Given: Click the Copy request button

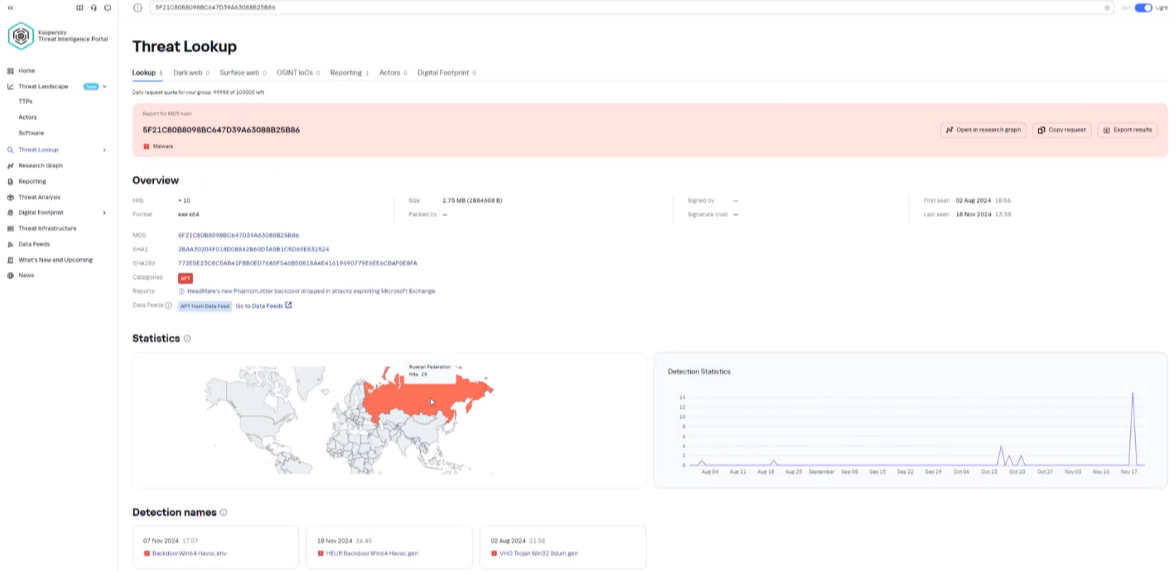Looking at the screenshot, I should [x=1061, y=130].
